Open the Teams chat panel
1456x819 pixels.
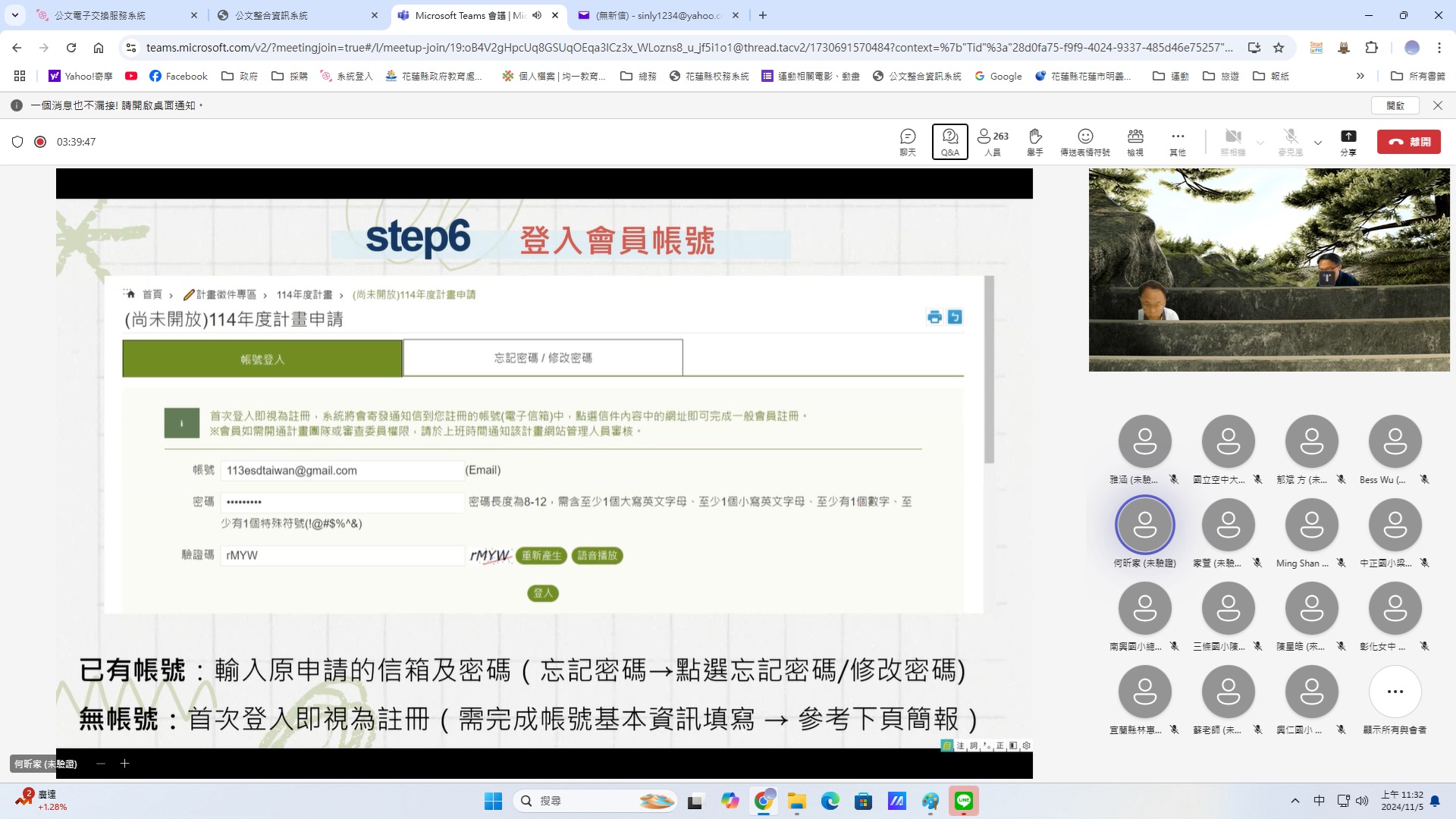coord(908,141)
